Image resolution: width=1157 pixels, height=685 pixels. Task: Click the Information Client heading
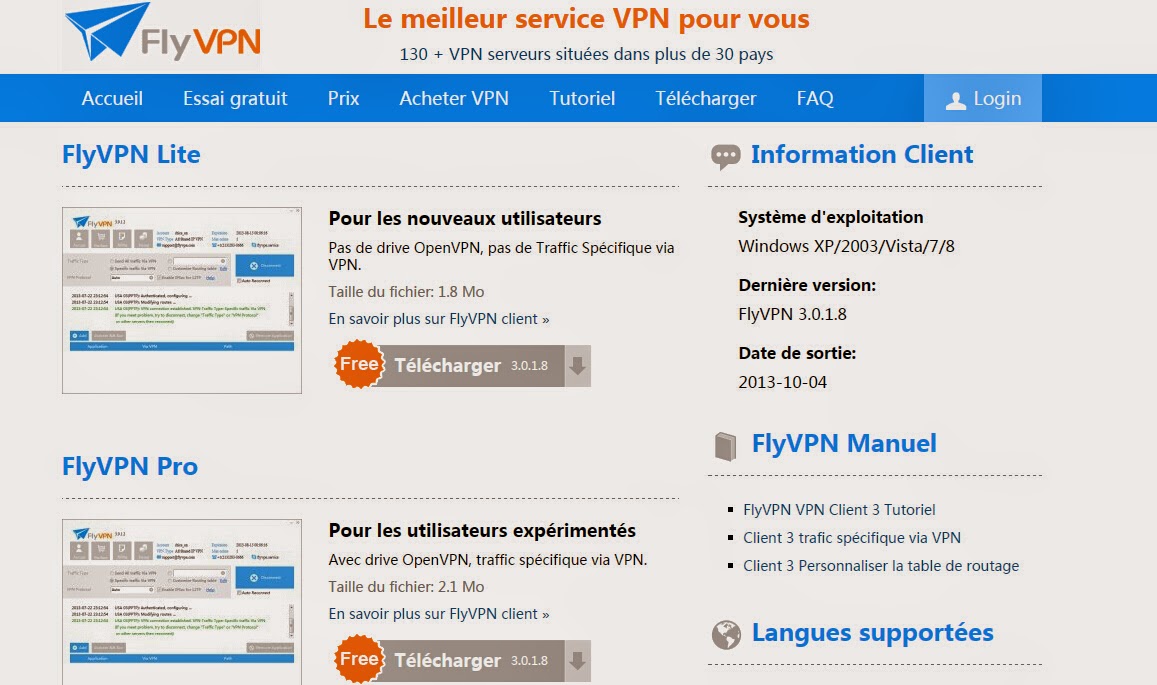point(862,154)
